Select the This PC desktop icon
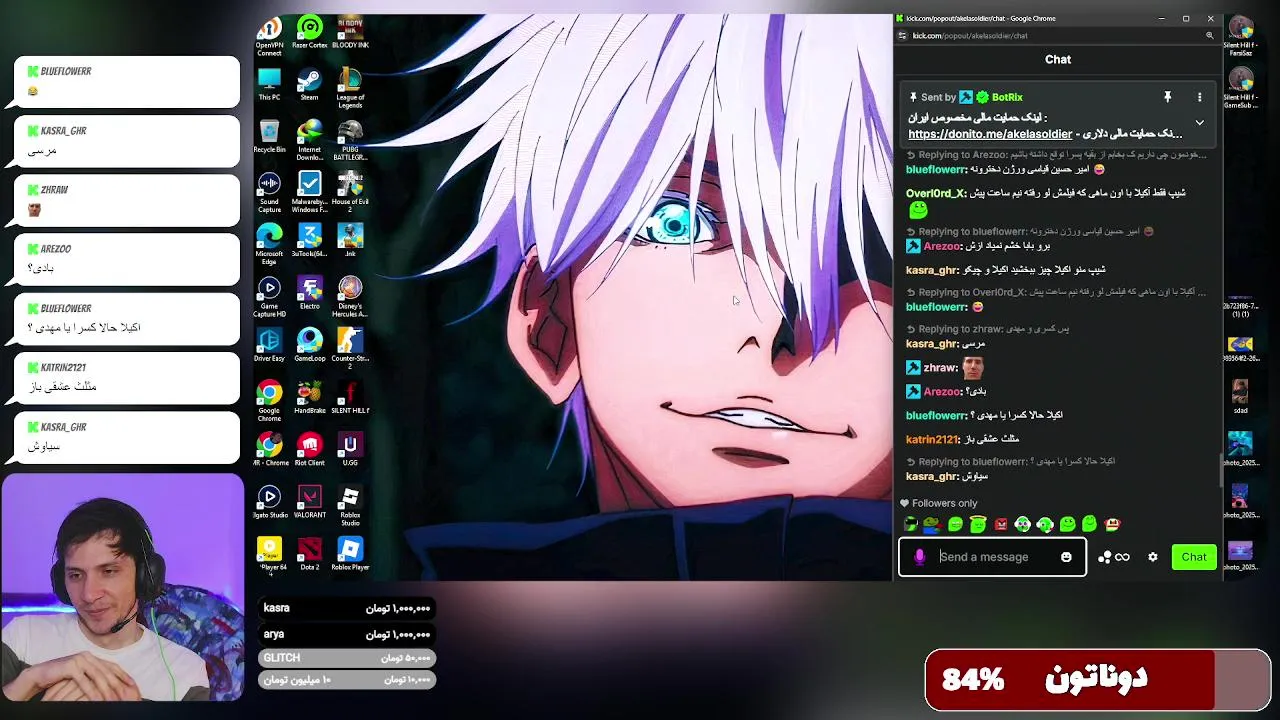 point(269,84)
